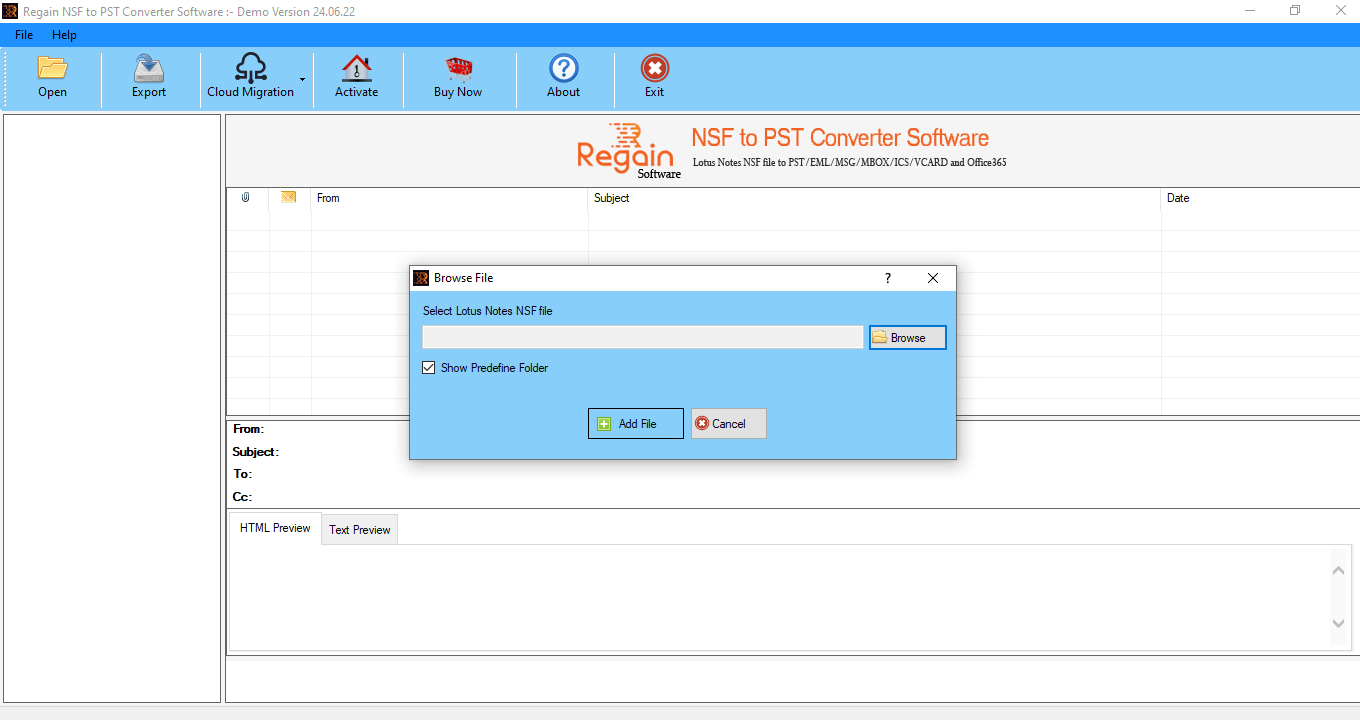Screen dimensions: 1360x720
Task: Click the Open folder icon in toolbar
Action: (52, 69)
